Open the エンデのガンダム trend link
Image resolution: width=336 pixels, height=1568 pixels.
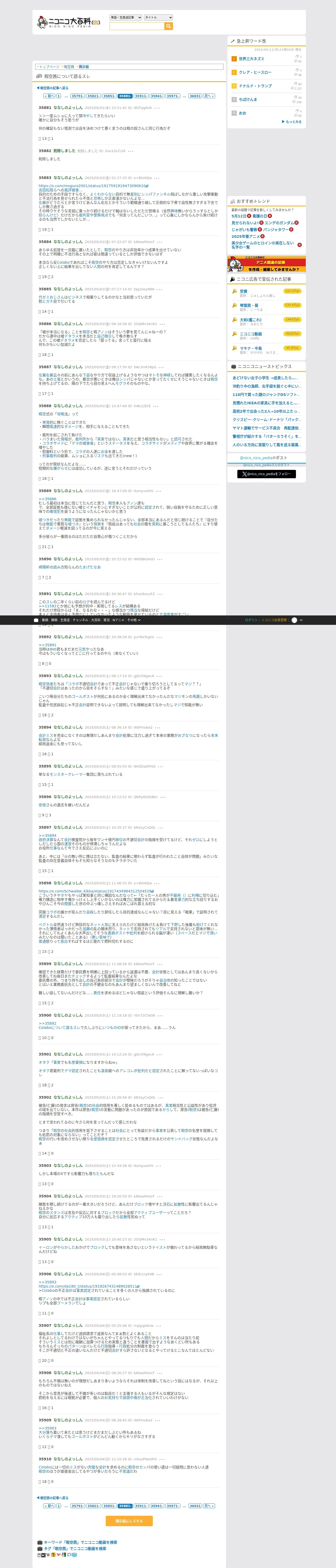279,223
